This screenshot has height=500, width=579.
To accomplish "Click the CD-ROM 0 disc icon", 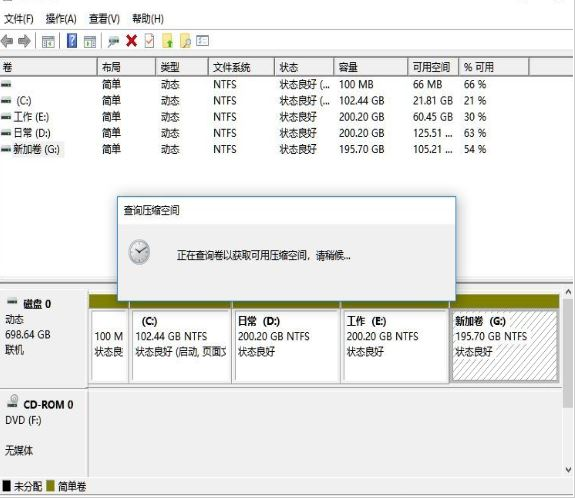I will [13, 401].
